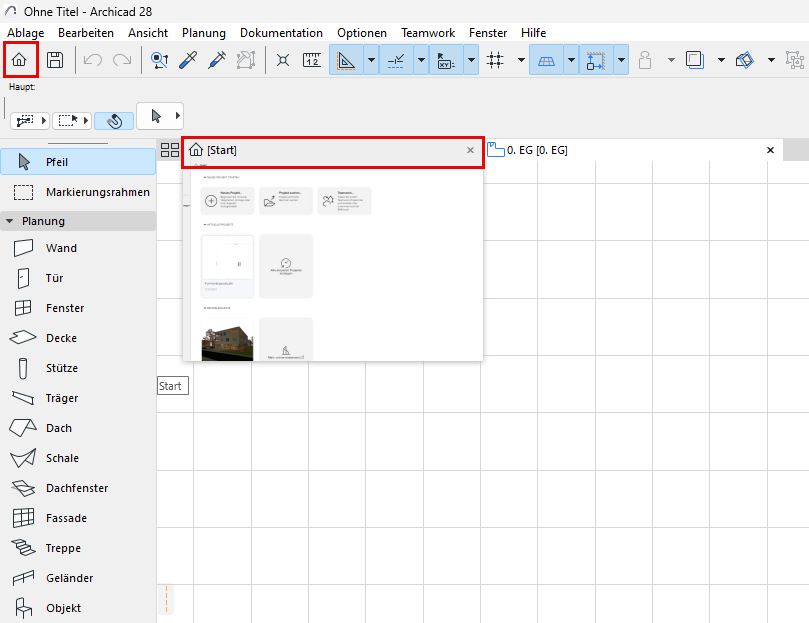This screenshot has height=623, width=809.
Task: Open gravity options dropdown arrow
Action: coord(621,60)
